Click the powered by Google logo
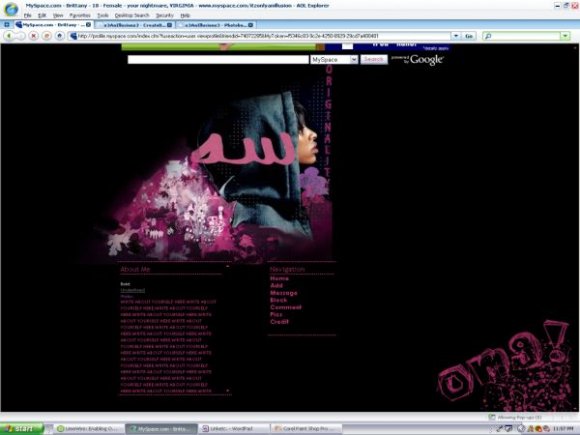Image resolution: width=580 pixels, height=435 pixels. point(417,60)
